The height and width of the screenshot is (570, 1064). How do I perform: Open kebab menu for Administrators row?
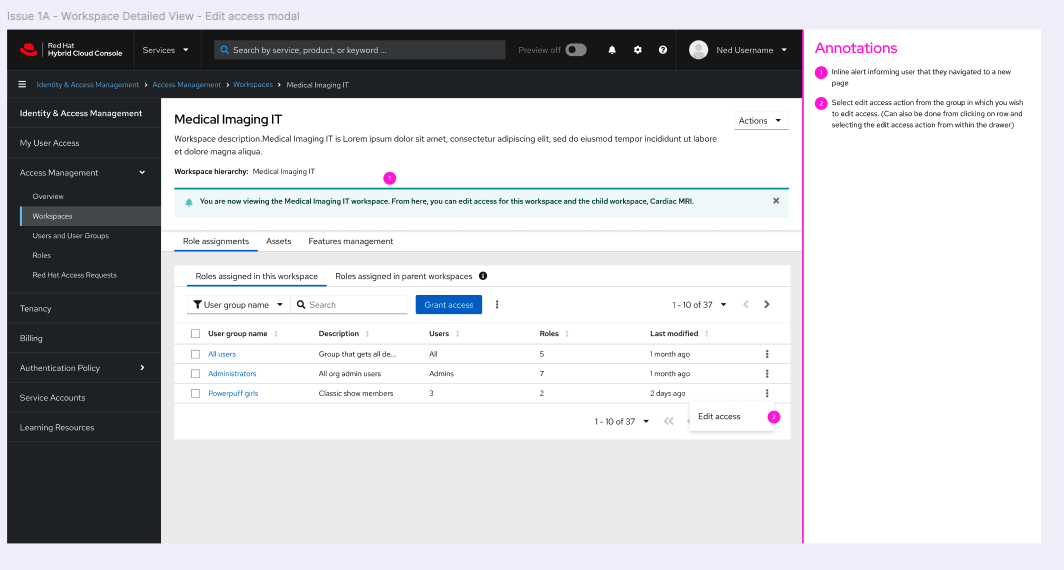click(767, 374)
